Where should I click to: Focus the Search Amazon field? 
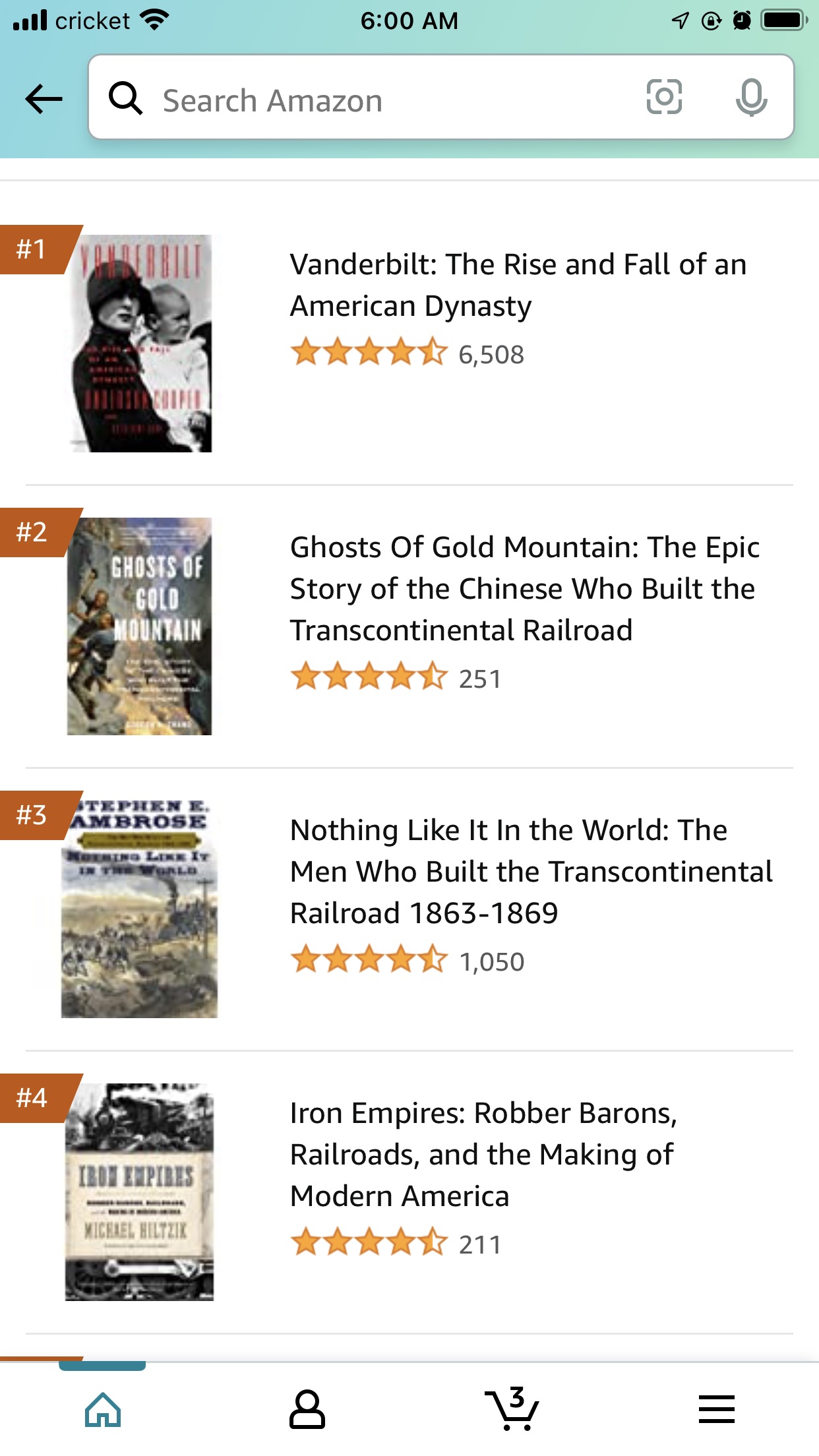[x=396, y=100]
